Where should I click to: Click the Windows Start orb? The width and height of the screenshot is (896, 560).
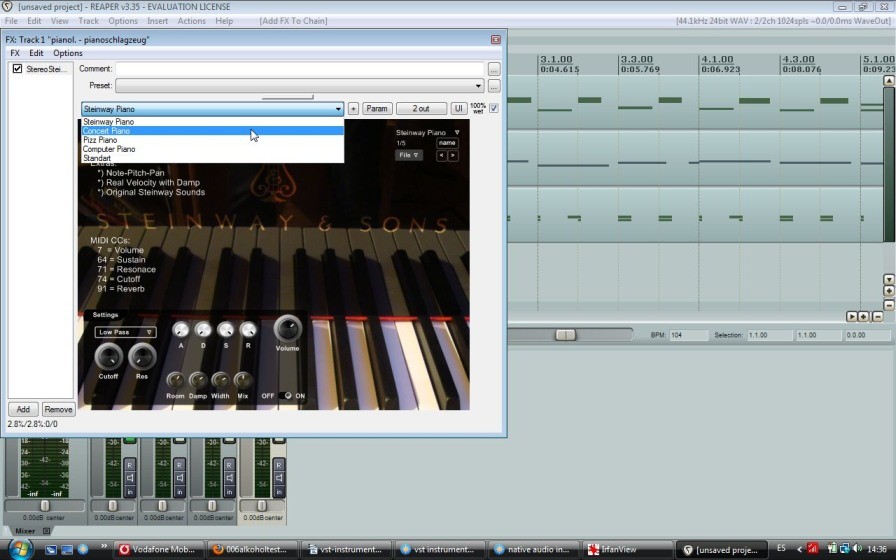pyautogui.click(x=20, y=549)
